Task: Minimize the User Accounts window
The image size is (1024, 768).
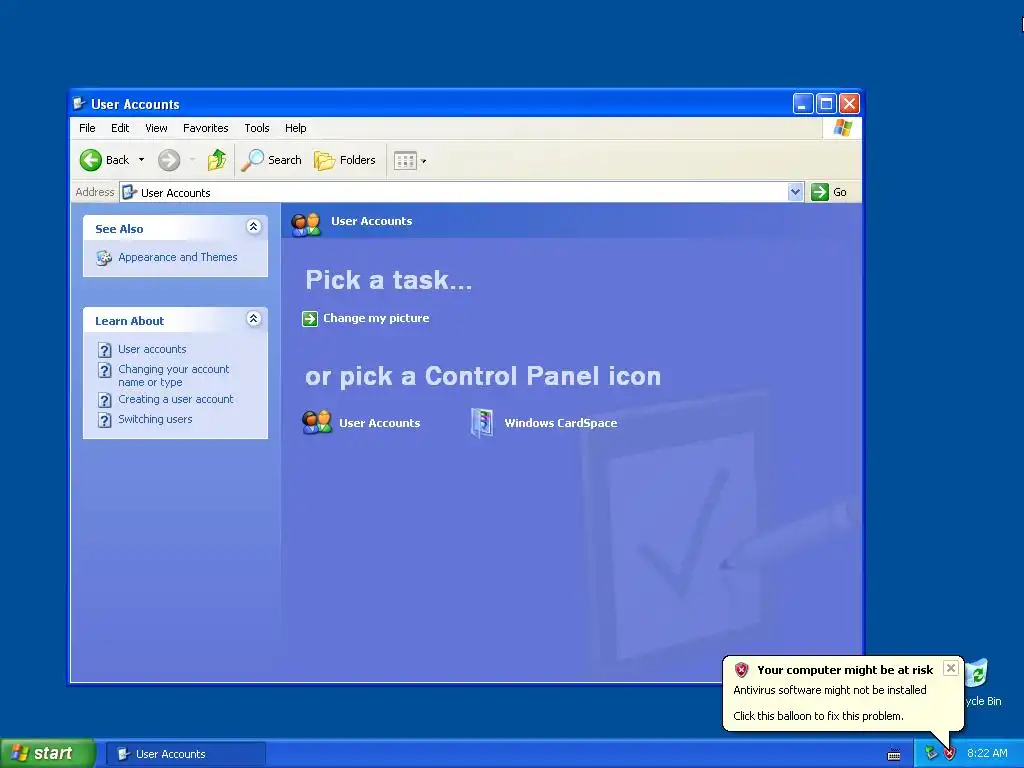Action: pos(803,103)
